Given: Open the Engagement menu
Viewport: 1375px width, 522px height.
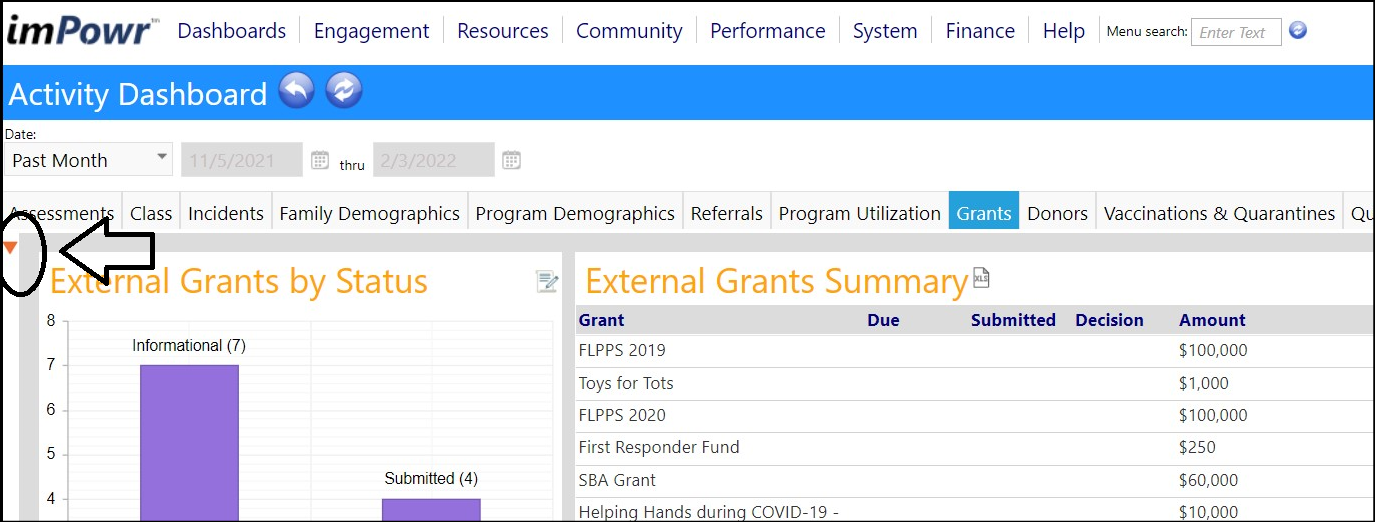Looking at the screenshot, I should 371,31.
